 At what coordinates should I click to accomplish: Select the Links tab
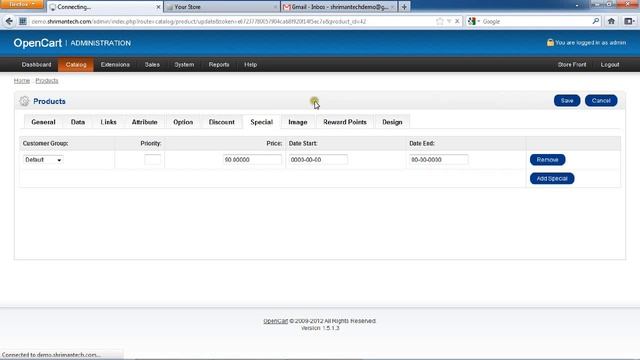coord(109,122)
